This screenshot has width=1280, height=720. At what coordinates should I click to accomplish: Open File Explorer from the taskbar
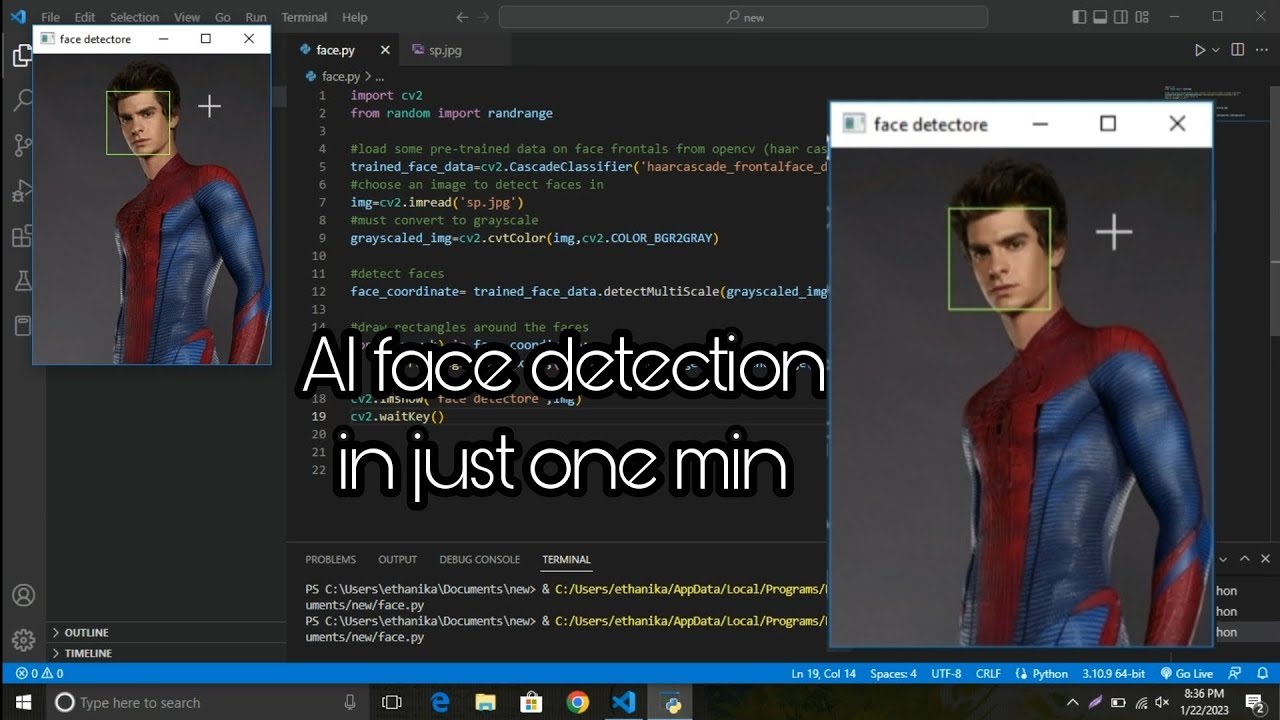pyautogui.click(x=486, y=703)
